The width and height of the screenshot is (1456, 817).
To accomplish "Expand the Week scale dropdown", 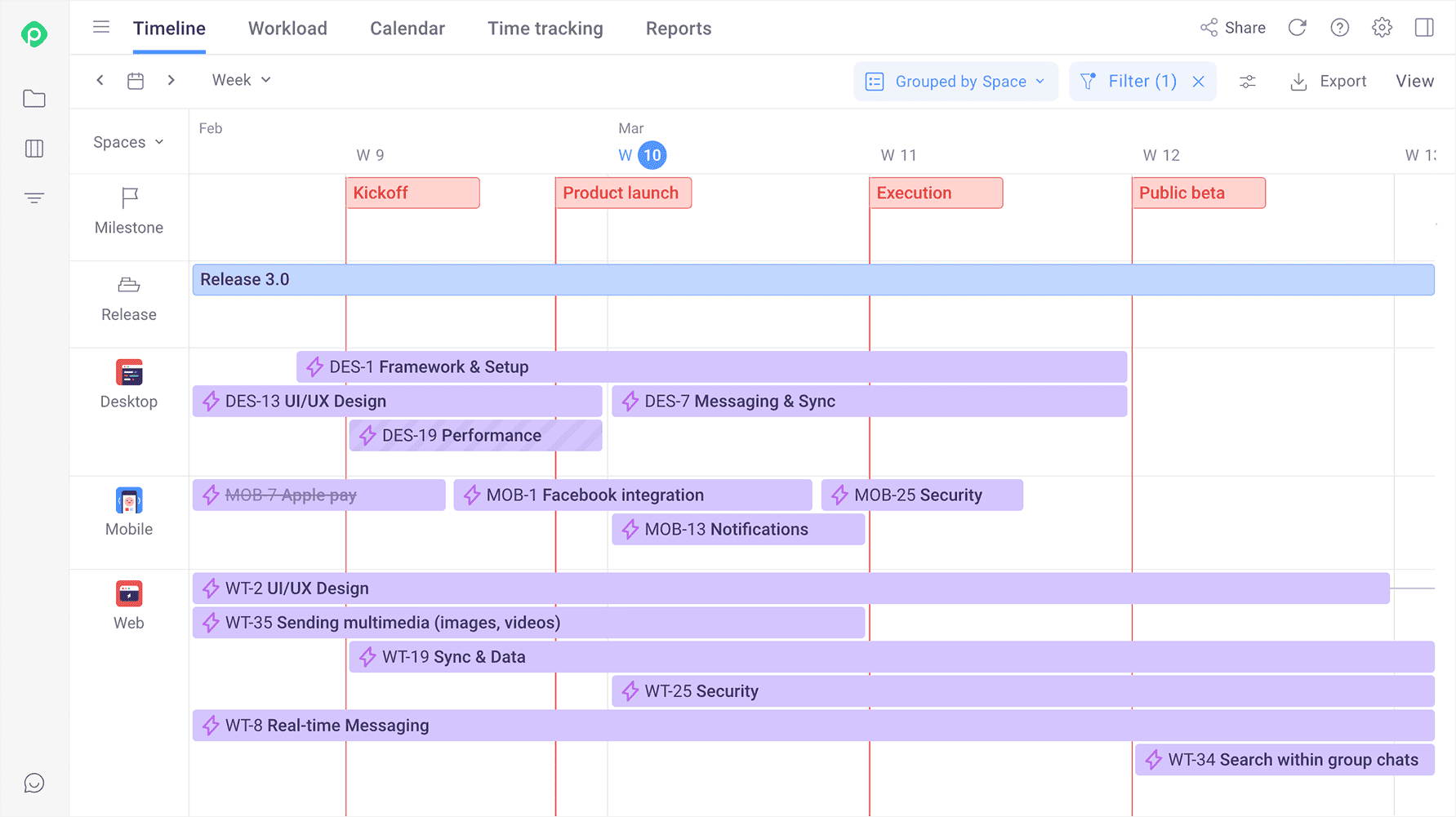I will [x=241, y=80].
